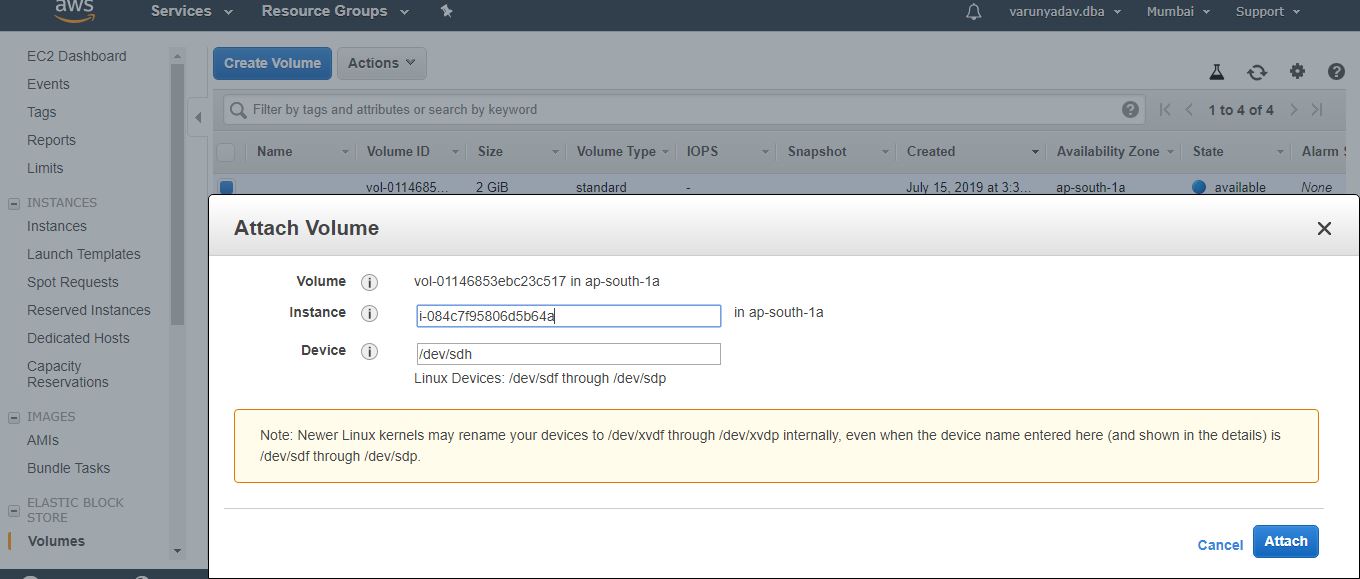
Task: Open column preferences via gear icon
Action: pyautogui.click(x=1297, y=72)
